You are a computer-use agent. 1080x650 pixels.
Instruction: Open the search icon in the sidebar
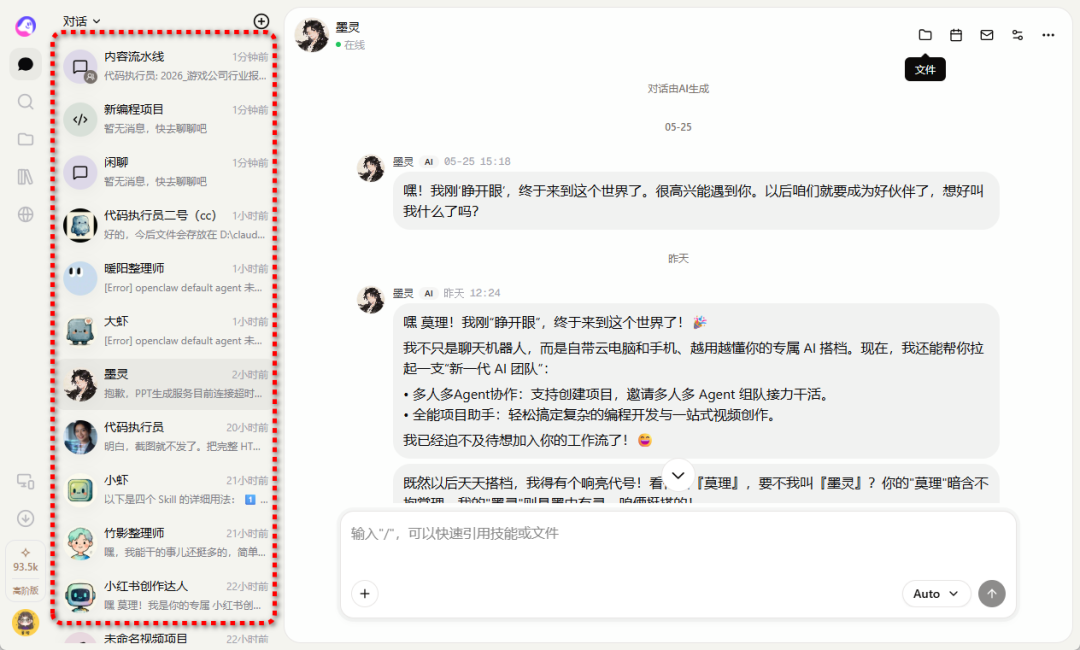click(25, 102)
